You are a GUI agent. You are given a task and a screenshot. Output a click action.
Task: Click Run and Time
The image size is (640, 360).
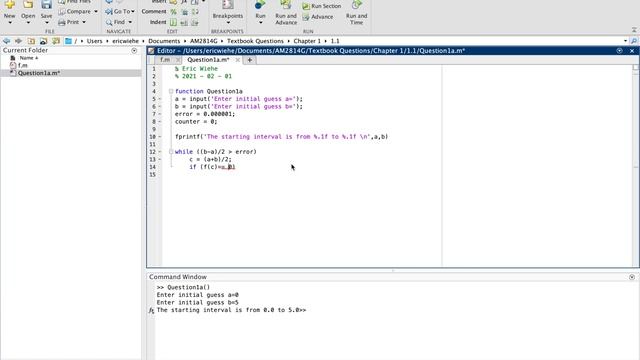tap(356, 12)
